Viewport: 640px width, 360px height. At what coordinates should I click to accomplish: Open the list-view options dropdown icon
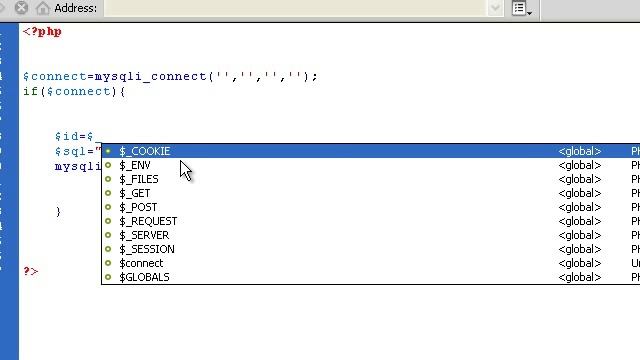coord(521,8)
